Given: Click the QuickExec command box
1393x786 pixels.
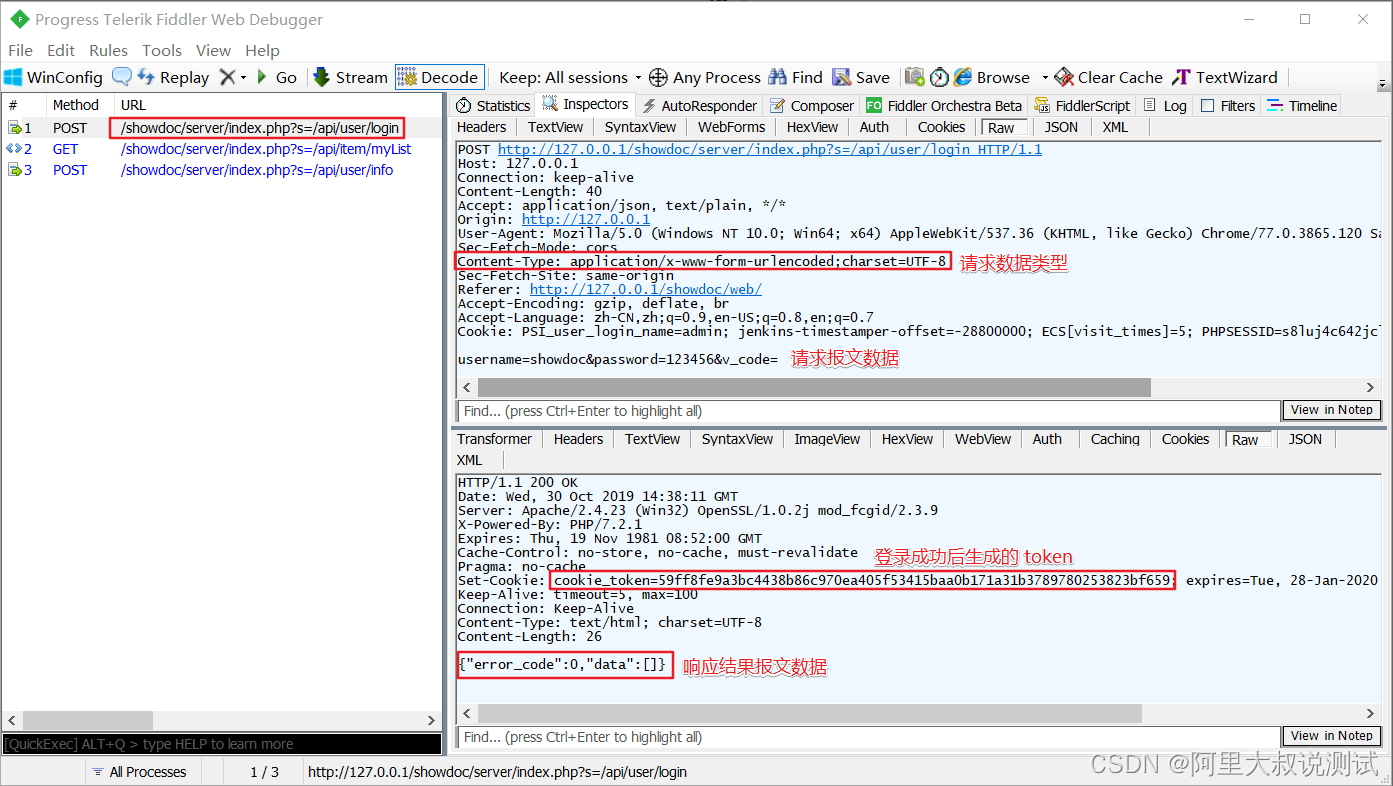Looking at the screenshot, I should [221, 744].
